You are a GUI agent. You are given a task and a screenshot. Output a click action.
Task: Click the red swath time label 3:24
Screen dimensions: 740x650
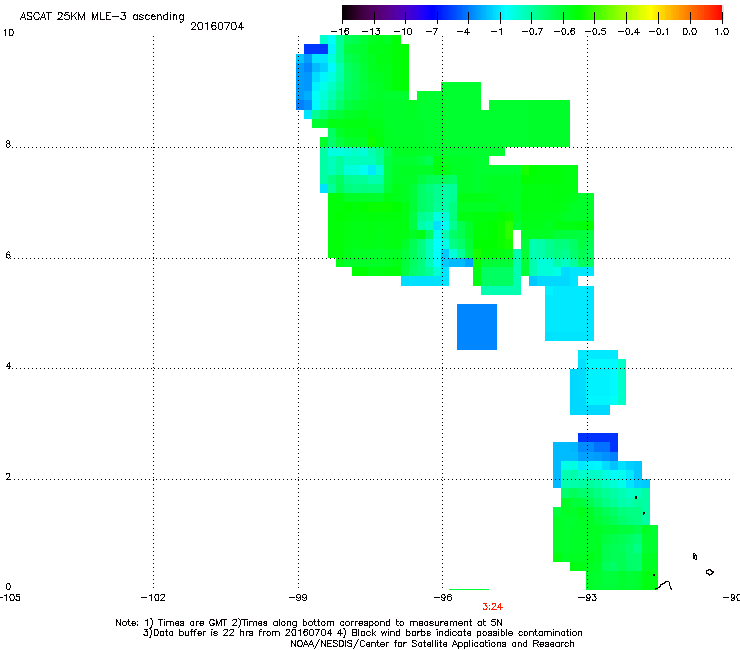(x=492, y=607)
